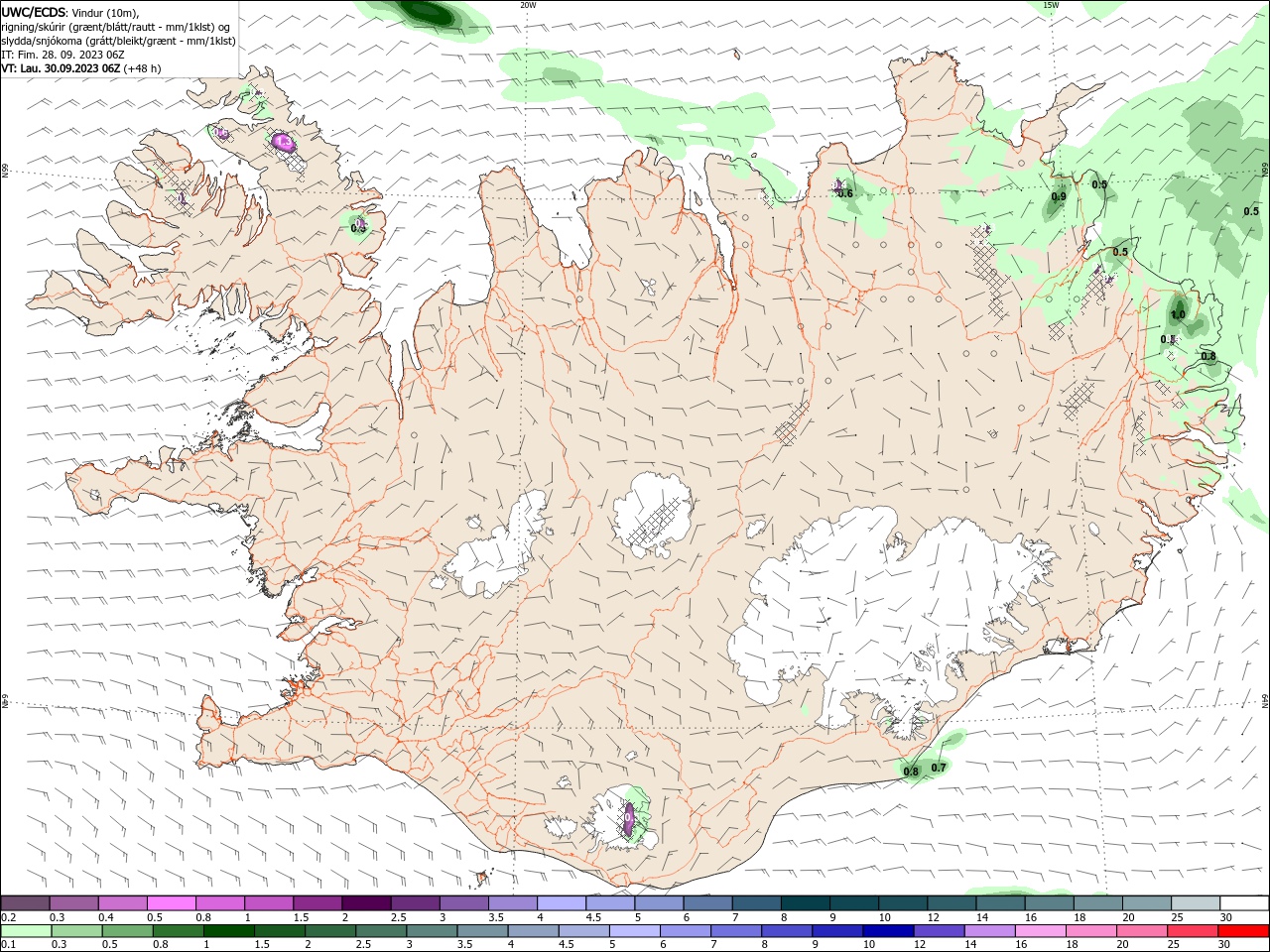Select the lavender 14 mm rain swatch
This screenshot has width=1270, height=952.
pyautogui.click(x=989, y=931)
